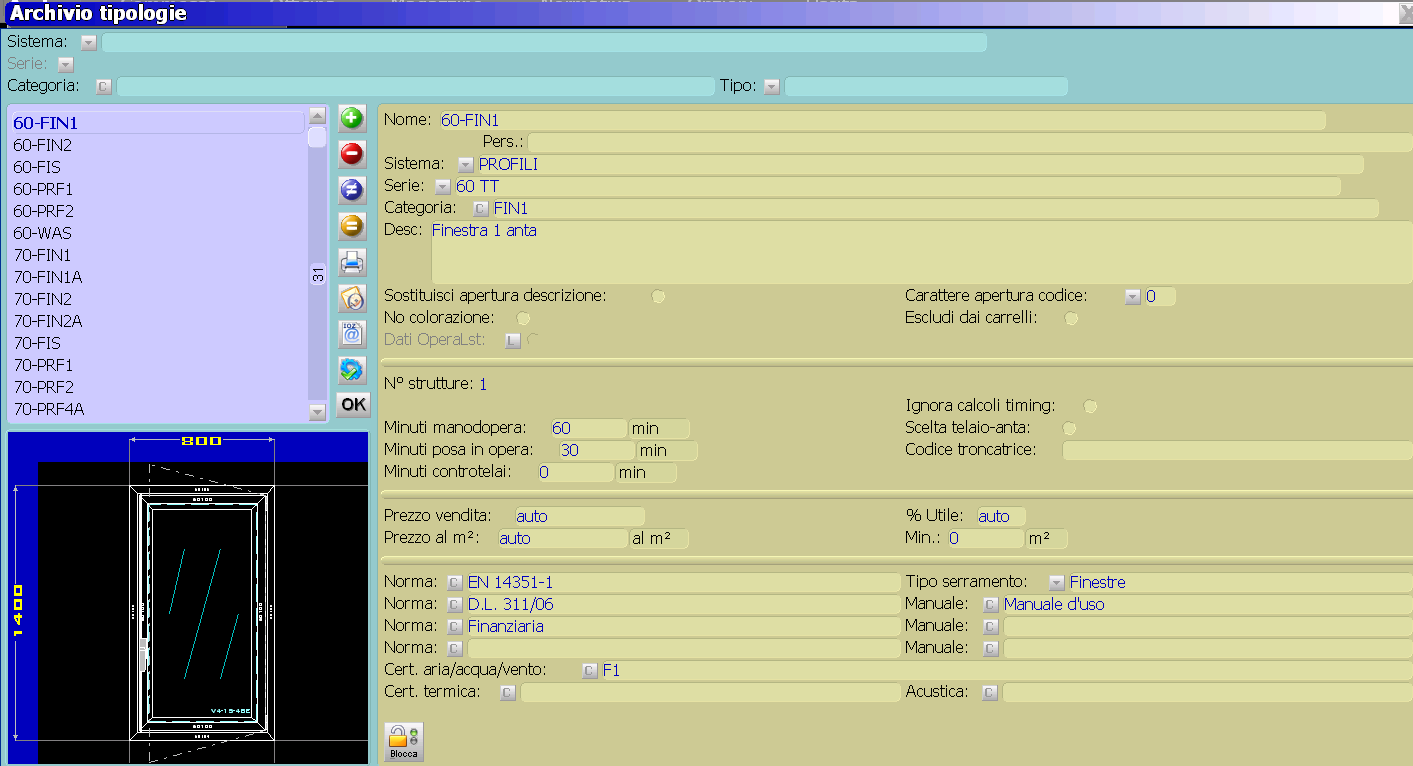1413x766 pixels.
Task: Click the C button beside Cert. termica
Action: click(x=507, y=693)
